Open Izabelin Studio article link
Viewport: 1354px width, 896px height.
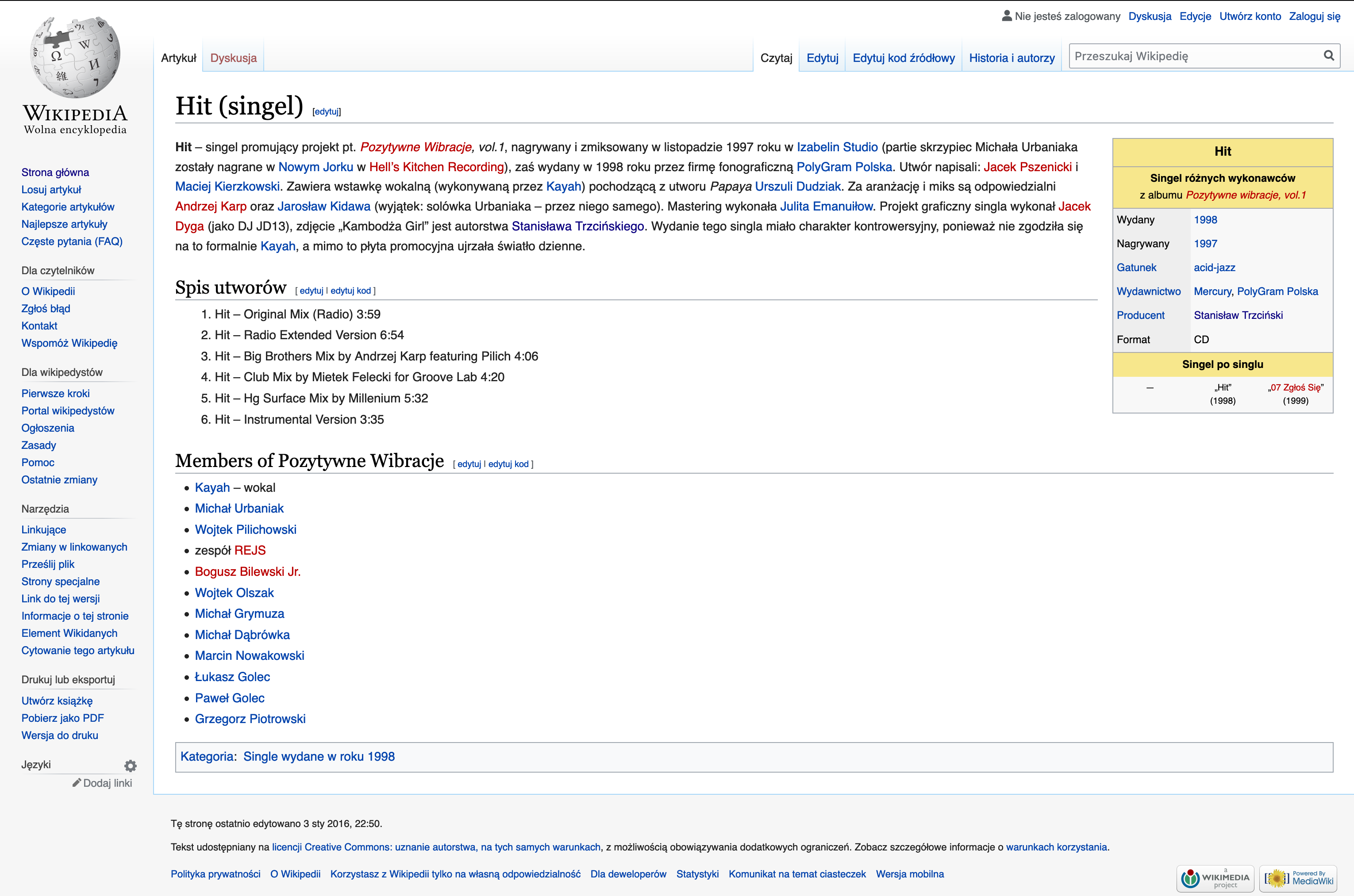(837, 147)
